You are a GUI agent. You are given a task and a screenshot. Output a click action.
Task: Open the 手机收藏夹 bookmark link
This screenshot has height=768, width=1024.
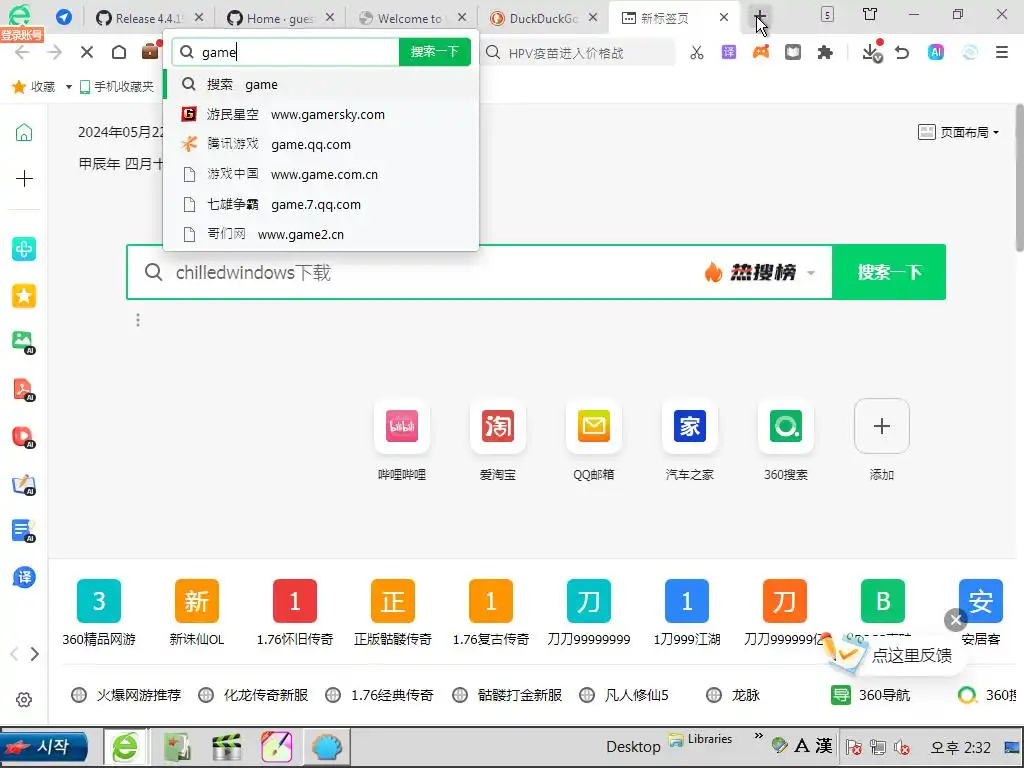tap(117, 86)
